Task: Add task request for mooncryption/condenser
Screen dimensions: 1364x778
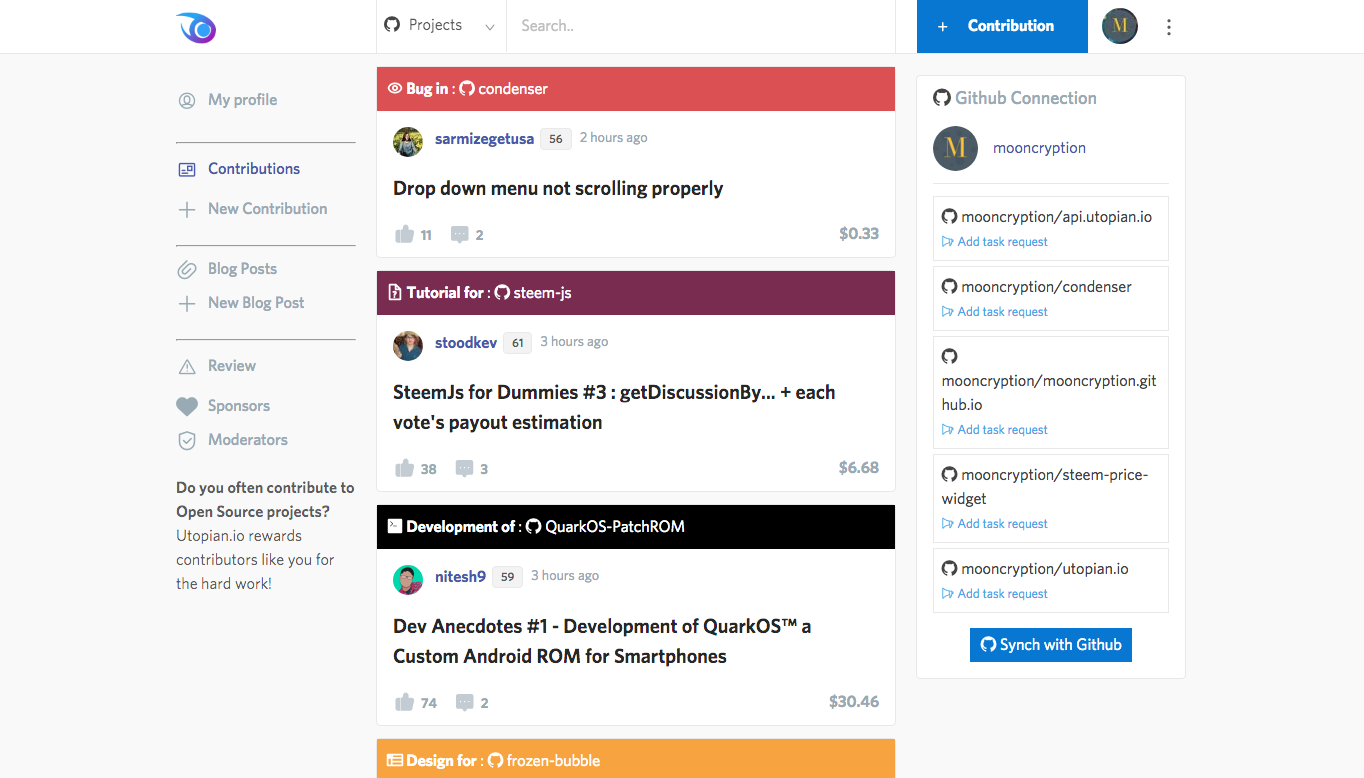Action: (1002, 312)
